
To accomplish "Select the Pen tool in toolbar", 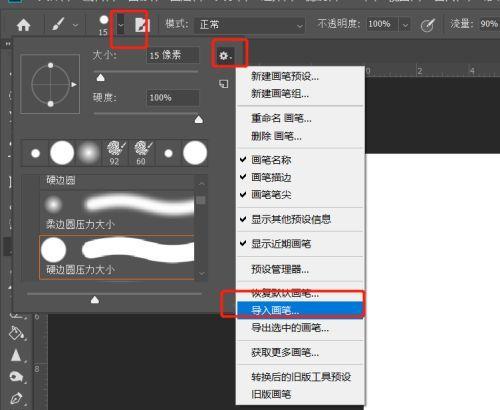I will 16,398.
